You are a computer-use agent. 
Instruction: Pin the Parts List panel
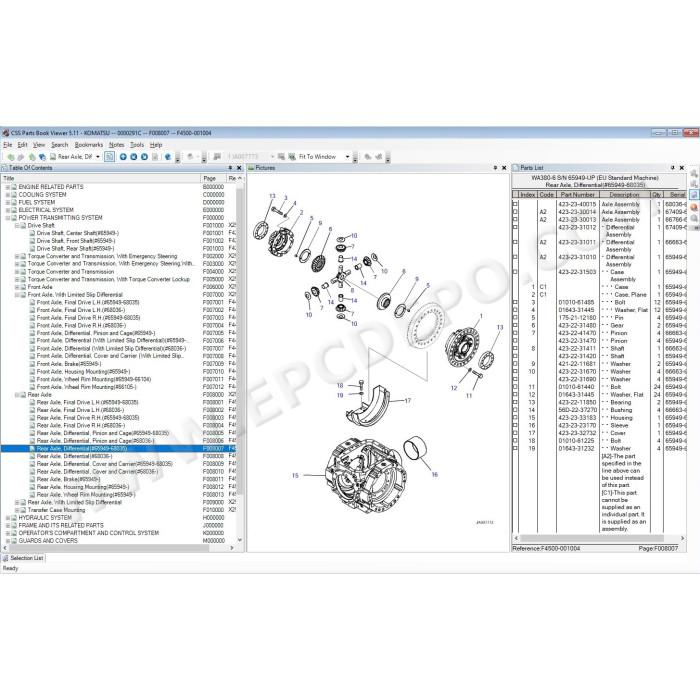[x=673, y=168]
